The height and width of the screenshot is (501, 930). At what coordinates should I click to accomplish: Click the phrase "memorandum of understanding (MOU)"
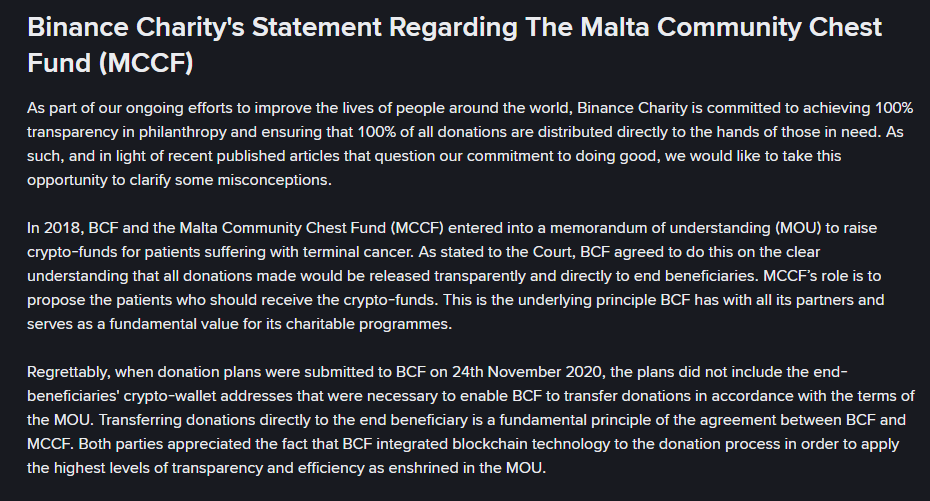pyautogui.click(x=663, y=228)
